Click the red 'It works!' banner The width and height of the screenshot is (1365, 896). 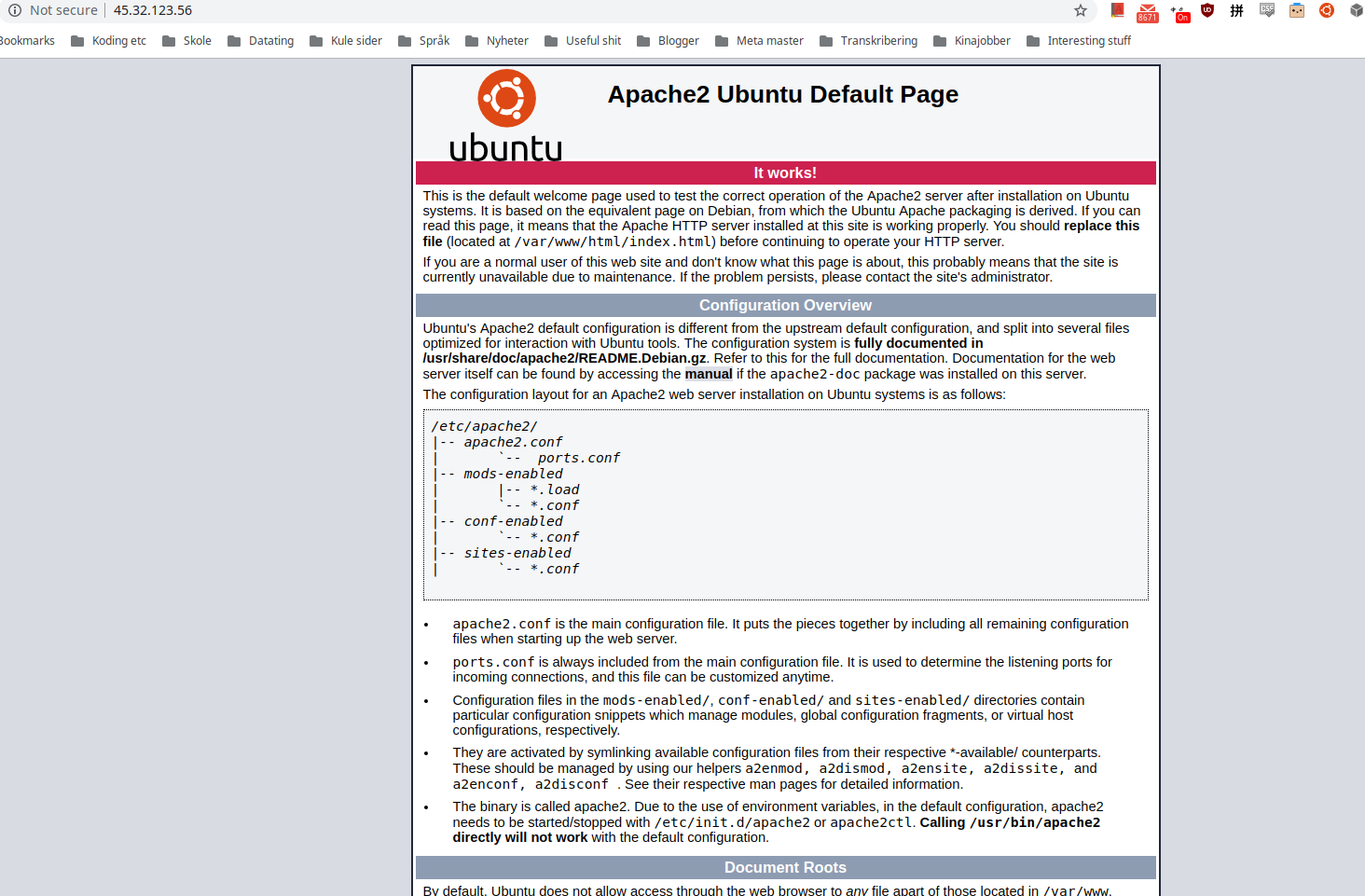coord(784,172)
